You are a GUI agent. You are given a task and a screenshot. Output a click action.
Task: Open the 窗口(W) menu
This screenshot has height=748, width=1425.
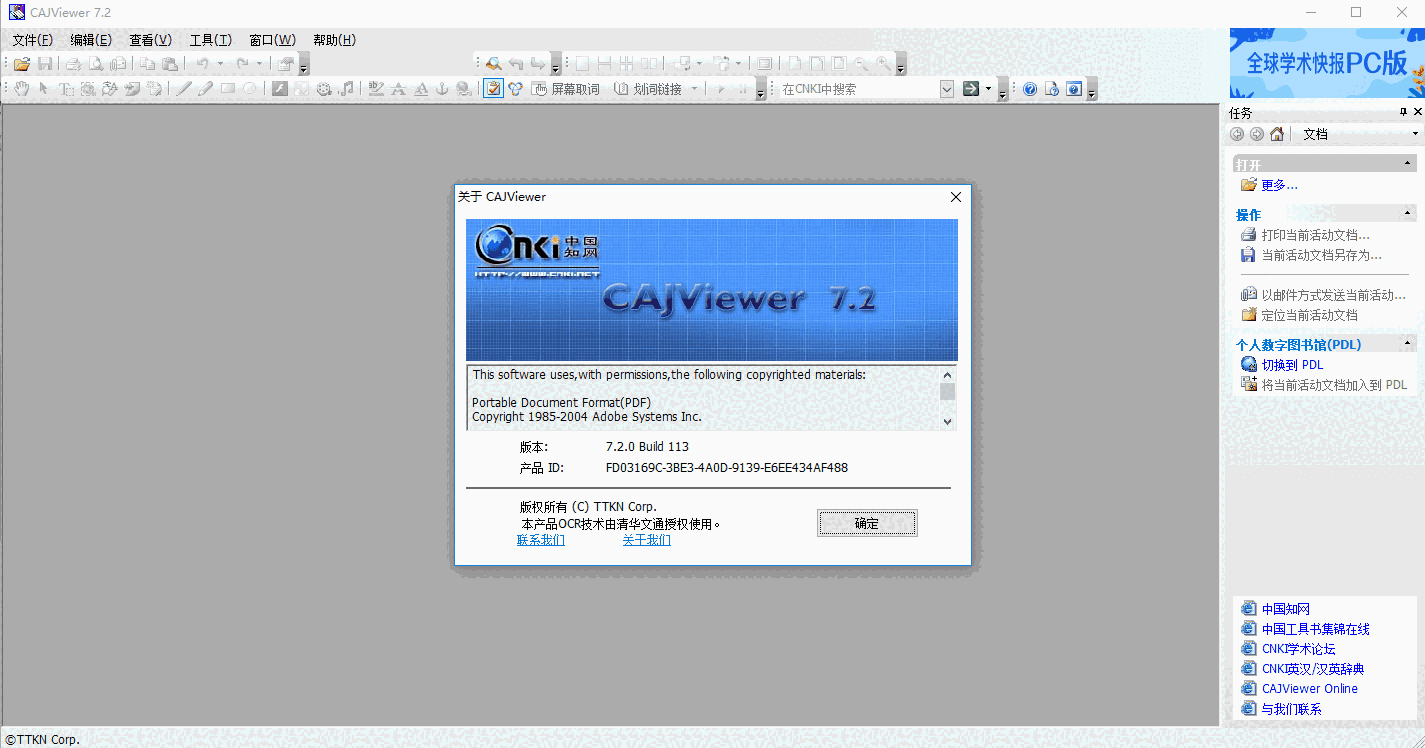point(272,40)
